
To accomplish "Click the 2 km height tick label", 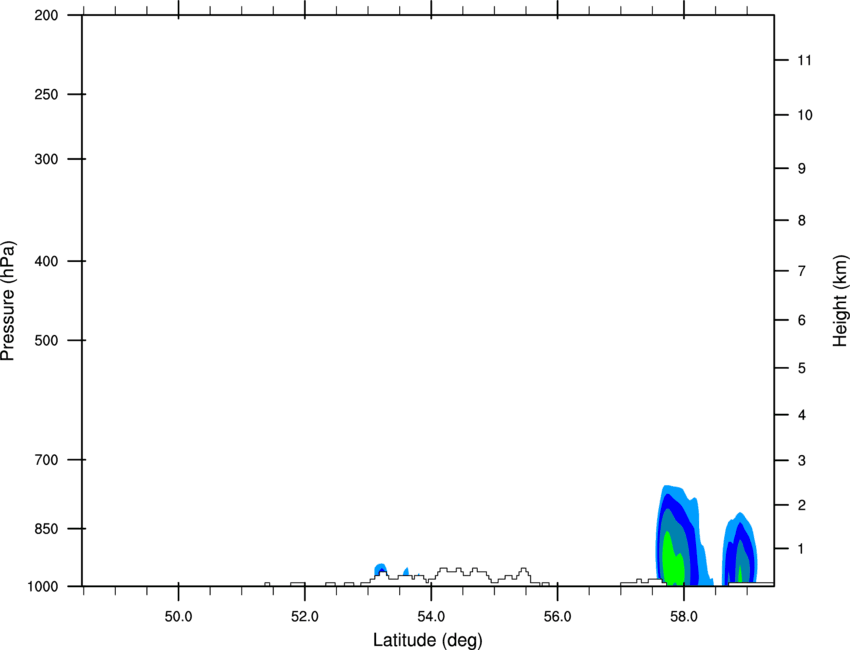I will [x=802, y=505].
